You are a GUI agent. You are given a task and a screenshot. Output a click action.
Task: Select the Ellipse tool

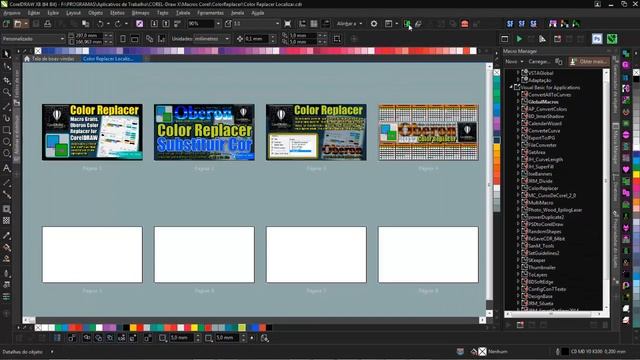point(7,142)
